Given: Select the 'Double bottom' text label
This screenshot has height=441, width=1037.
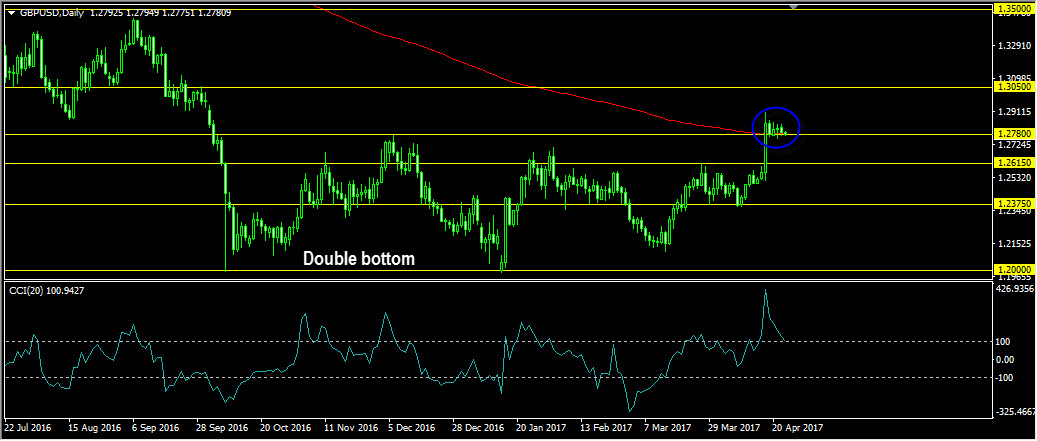Looking at the screenshot, I should click(x=359, y=259).
